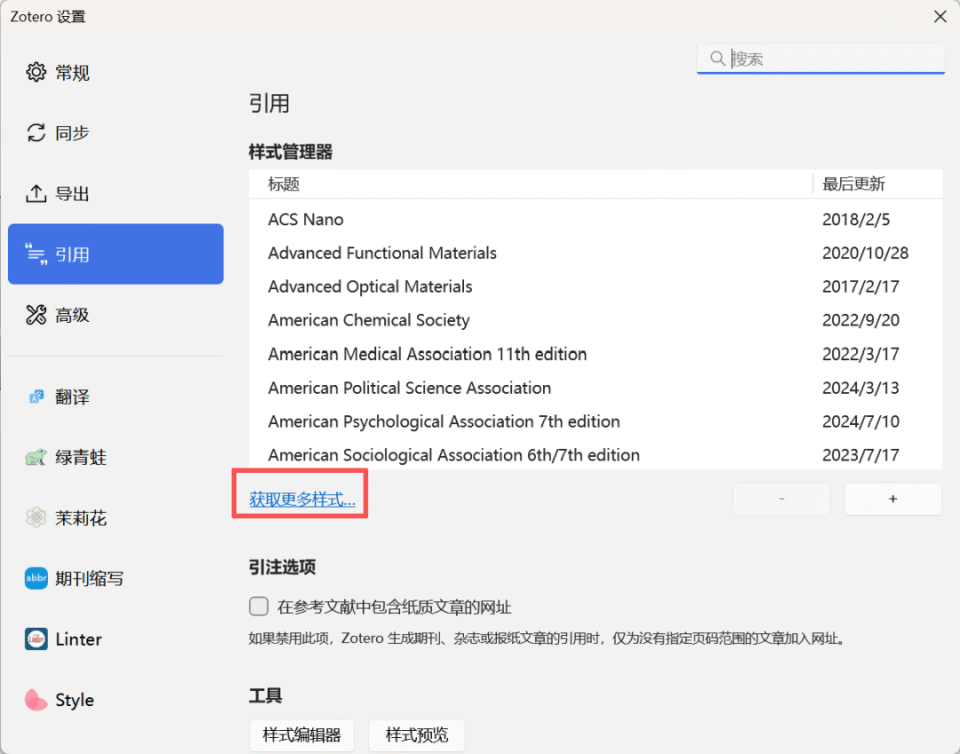Click the green frog icon
This screenshot has width=960, height=754.
click(x=36, y=457)
